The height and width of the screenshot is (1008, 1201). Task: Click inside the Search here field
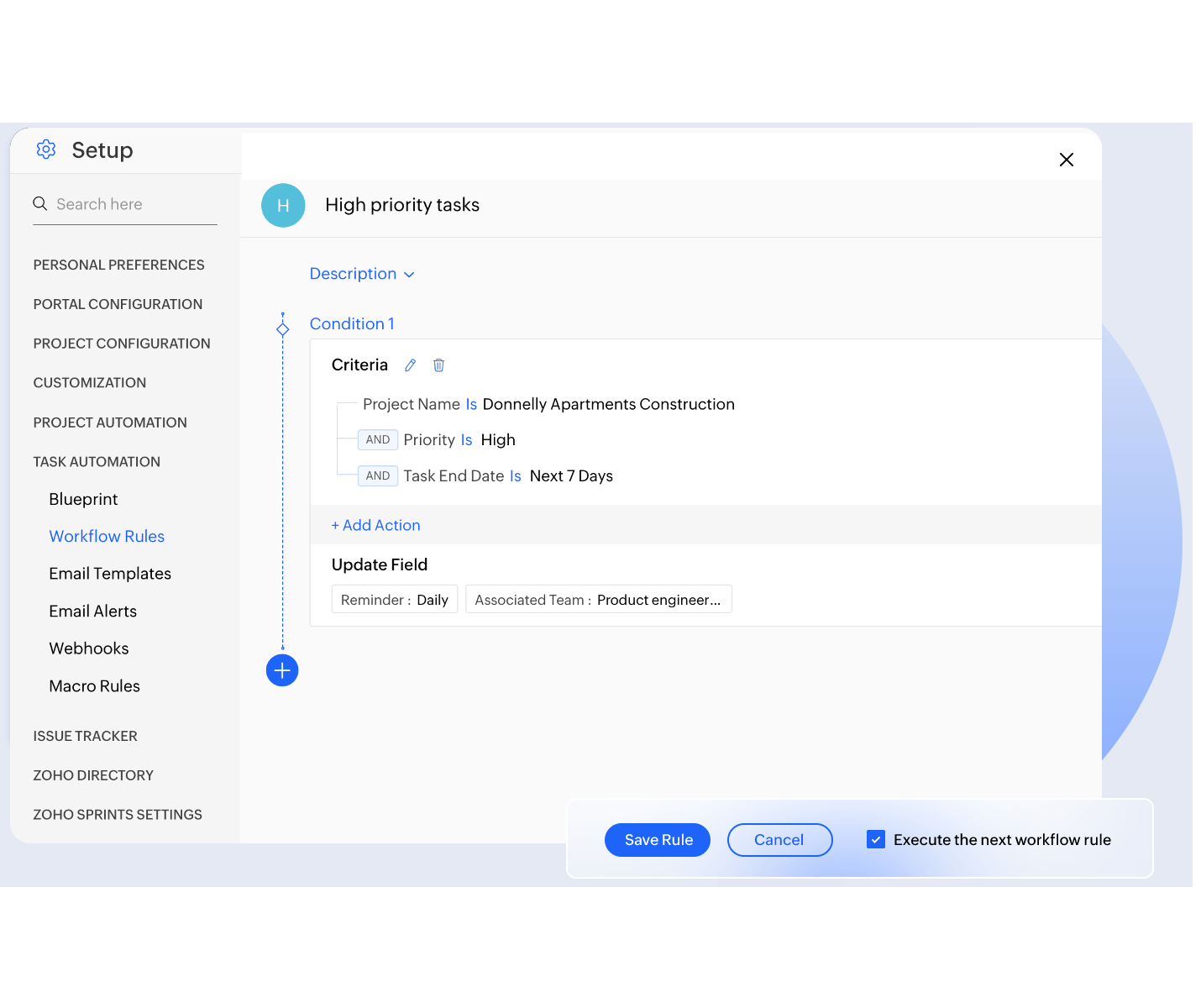(x=118, y=203)
